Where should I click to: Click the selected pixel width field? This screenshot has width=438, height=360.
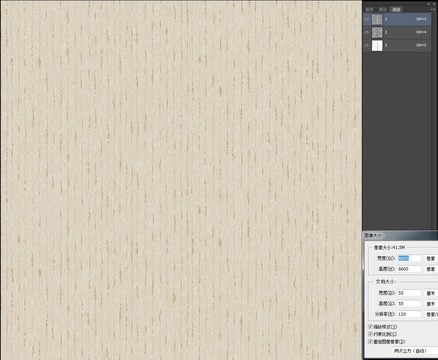coord(409,258)
